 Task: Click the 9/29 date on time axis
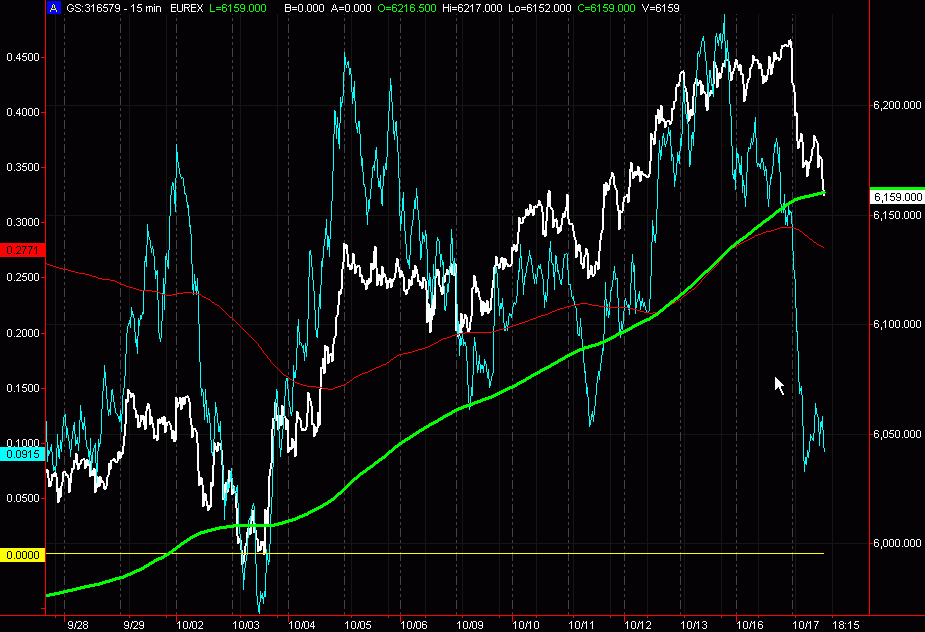point(134,625)
